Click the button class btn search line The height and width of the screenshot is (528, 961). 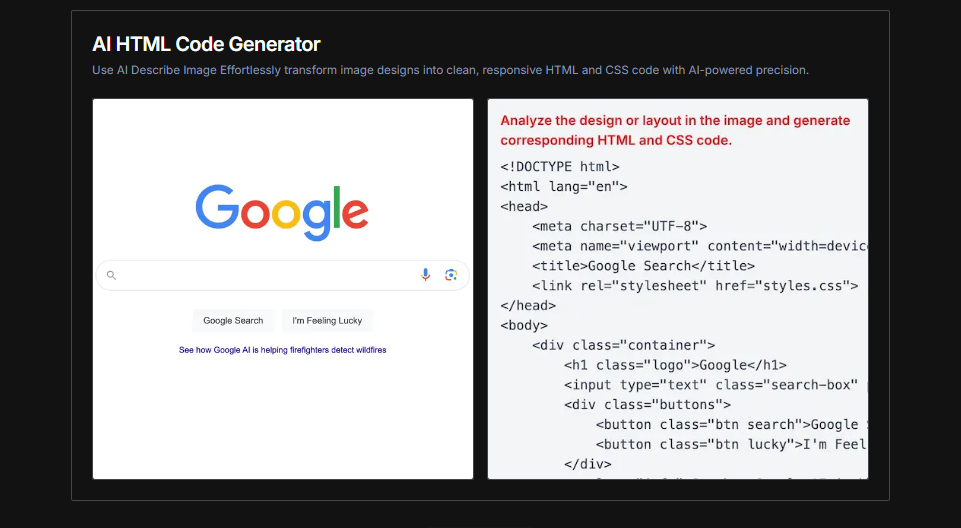tap(731, 424)
